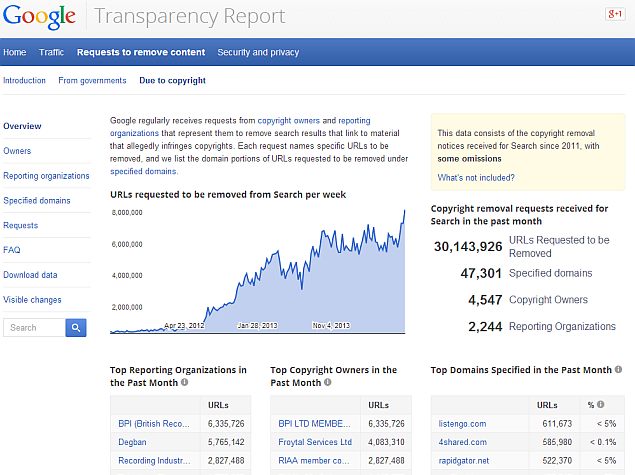Image resolution: width=635 pixels, height=475 pixels.
Task: Click the Transparency Report title
Action: pyautogui.click(x=190, y=17)
